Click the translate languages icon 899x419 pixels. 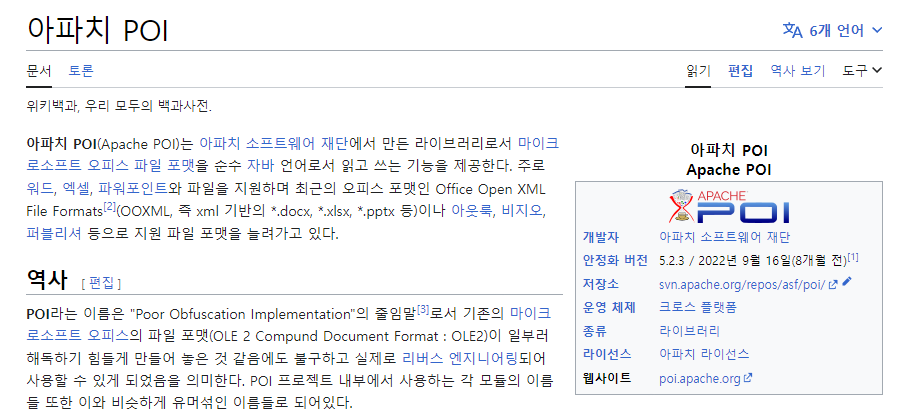click(792, 30)
